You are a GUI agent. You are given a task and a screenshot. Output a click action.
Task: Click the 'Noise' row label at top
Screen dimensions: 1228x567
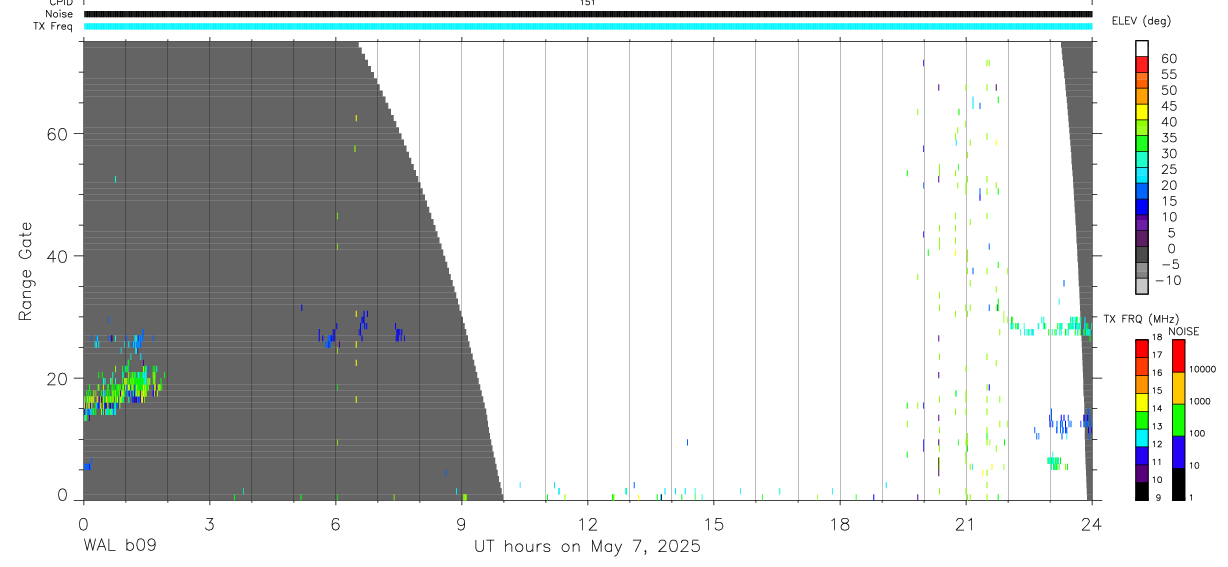pos(60,14)
